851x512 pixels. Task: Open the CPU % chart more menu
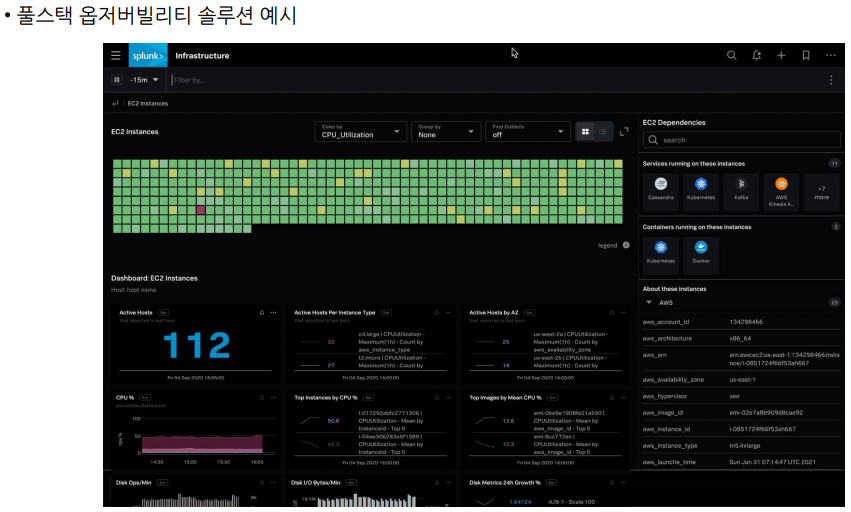click(274, 397)
